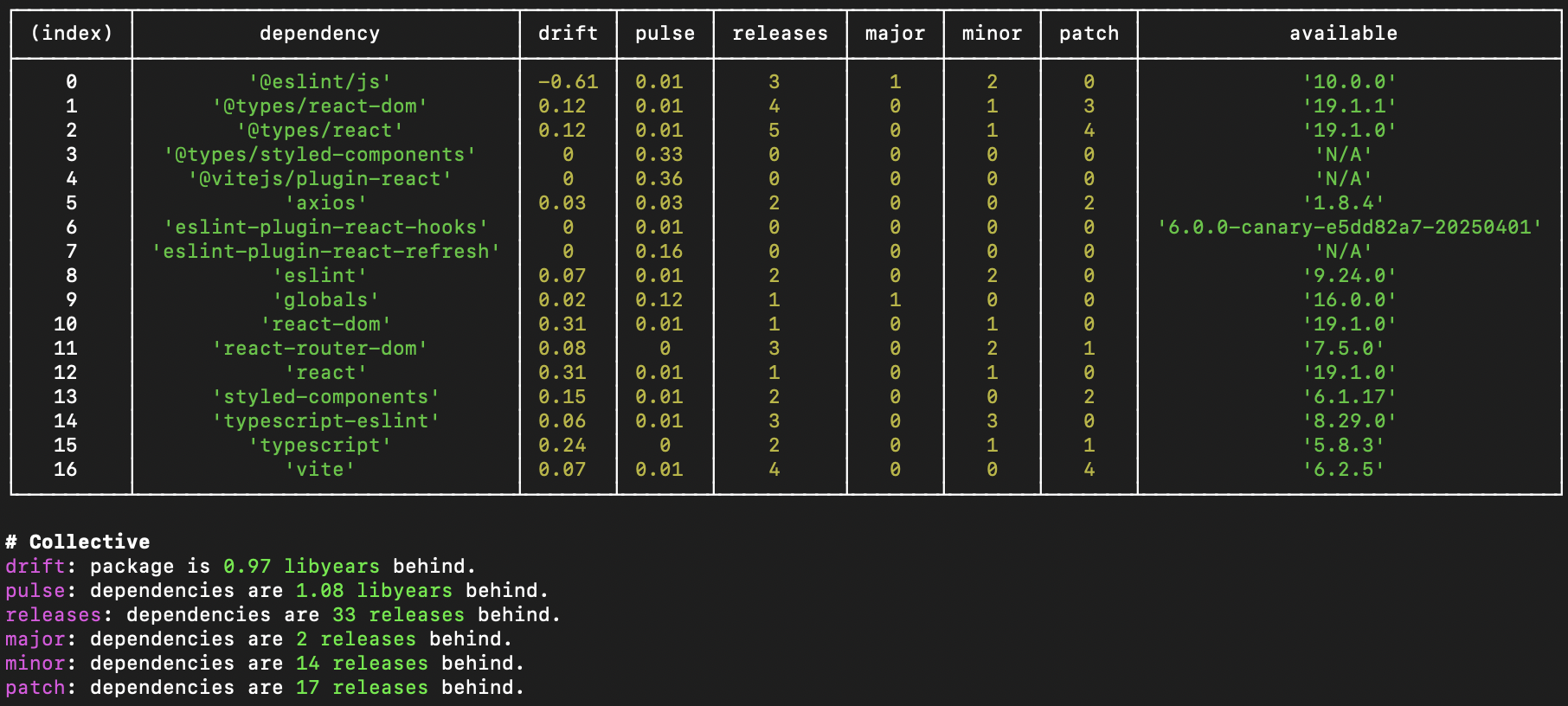Select the 'styled-components' dependency name

tap(326, 397)
